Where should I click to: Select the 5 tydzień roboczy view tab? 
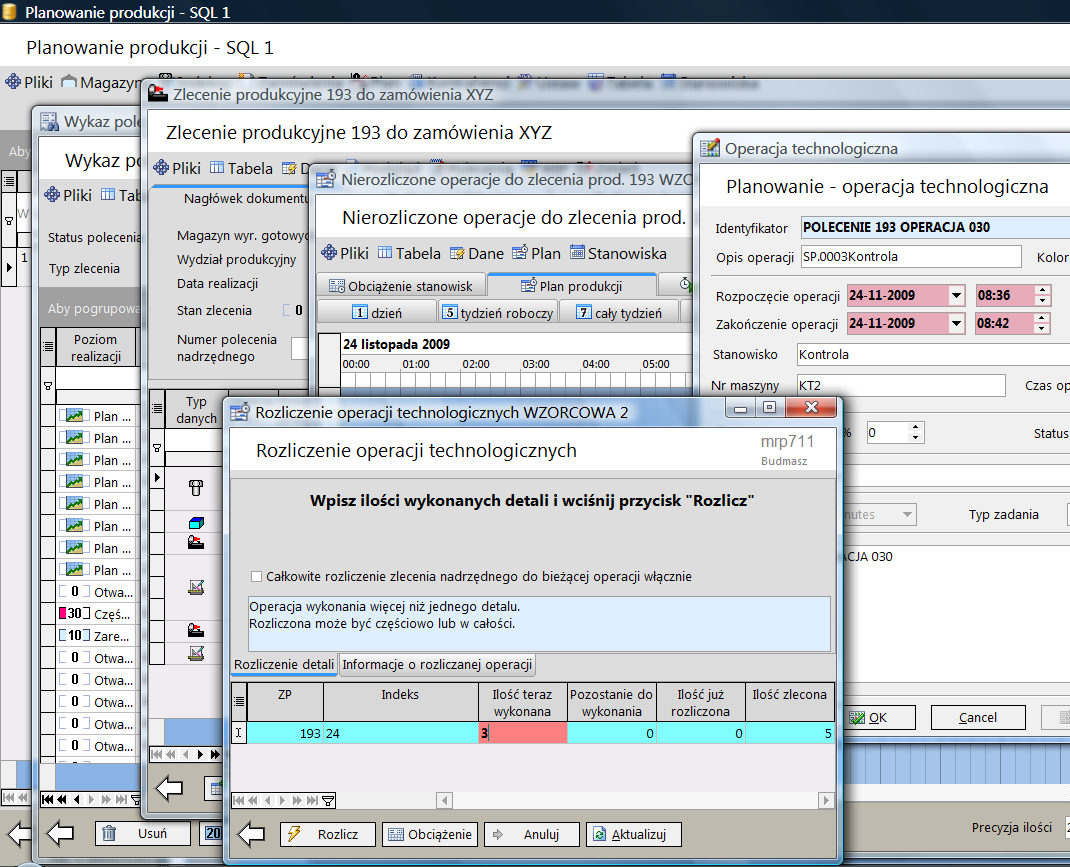point(497,312)
